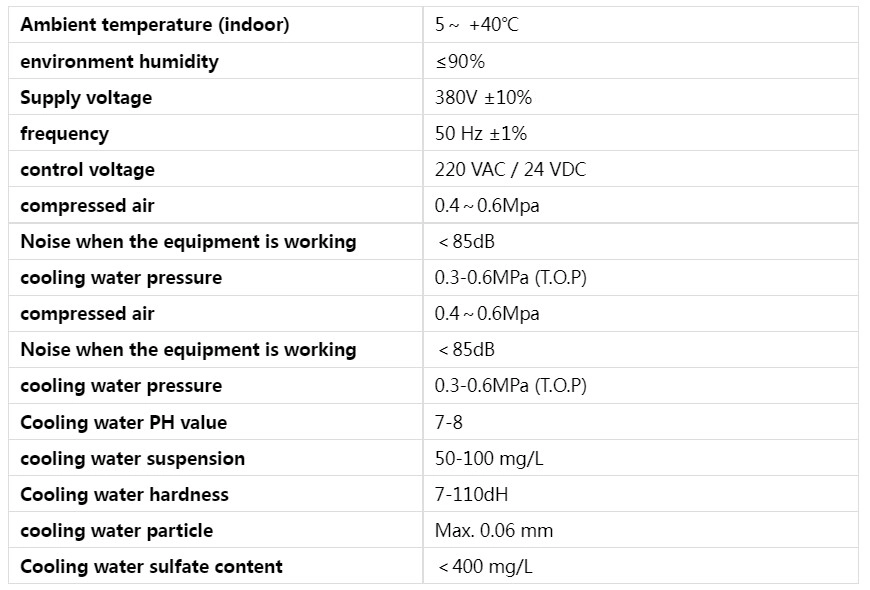This screenshot has height=590, width=870.
Task: Click the first cooling water pressure label
Action: pos(121,278)
